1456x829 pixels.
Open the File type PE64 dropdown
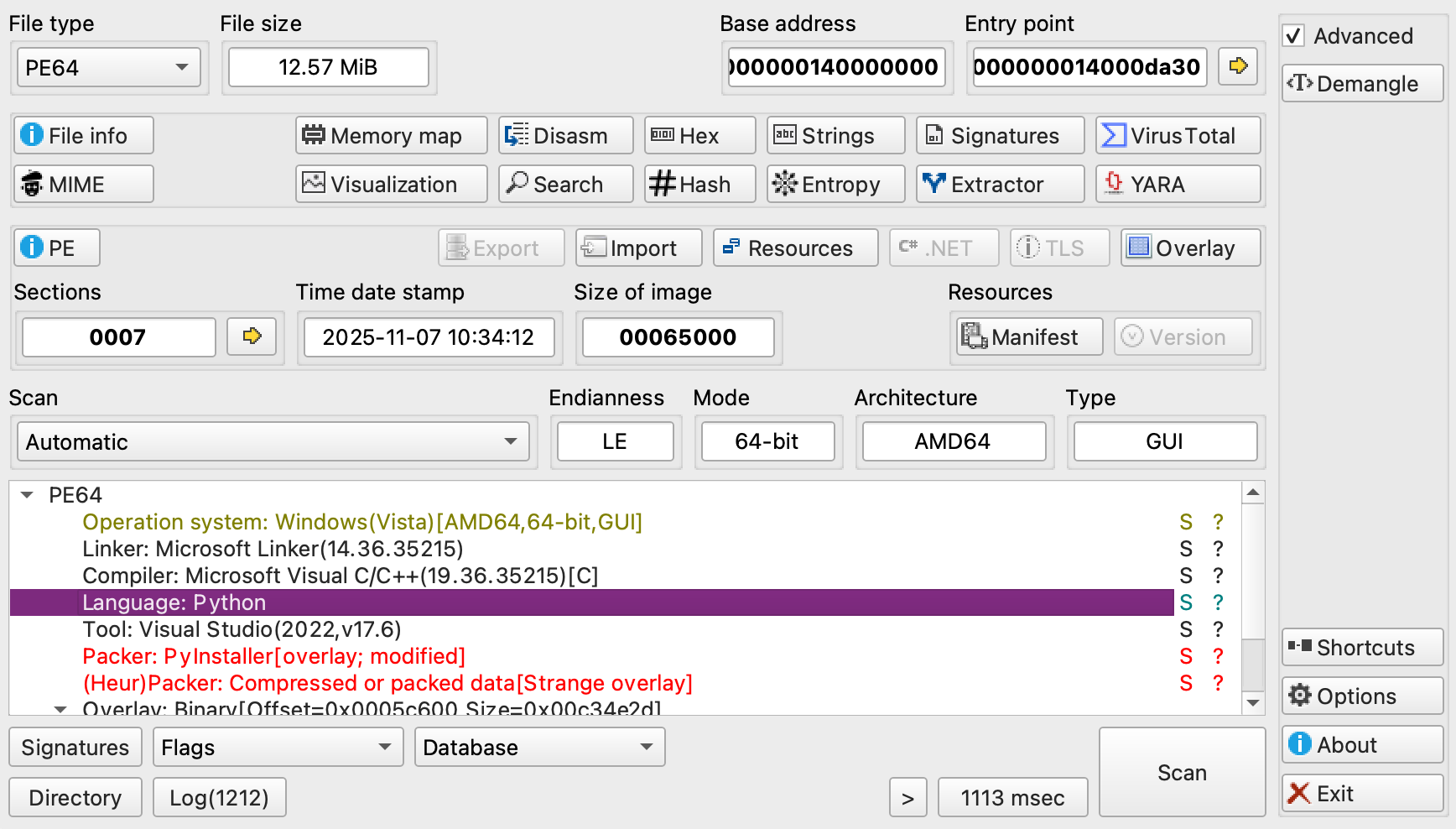108,67
